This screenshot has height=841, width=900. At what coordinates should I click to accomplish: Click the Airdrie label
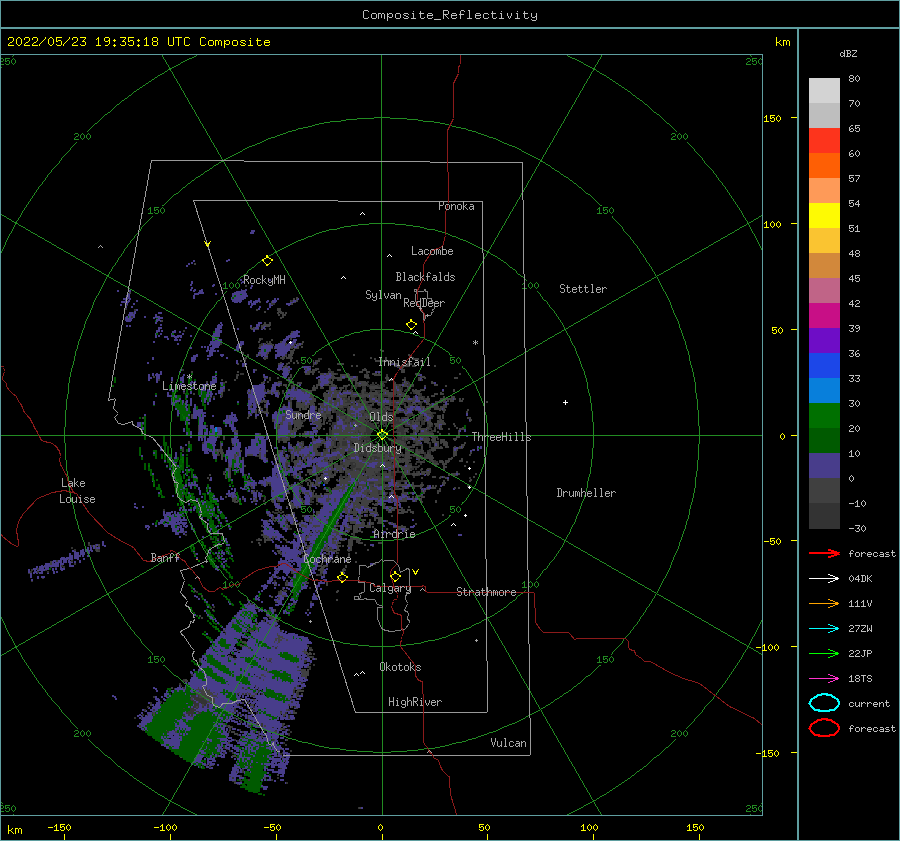click(x=394, y=534)
